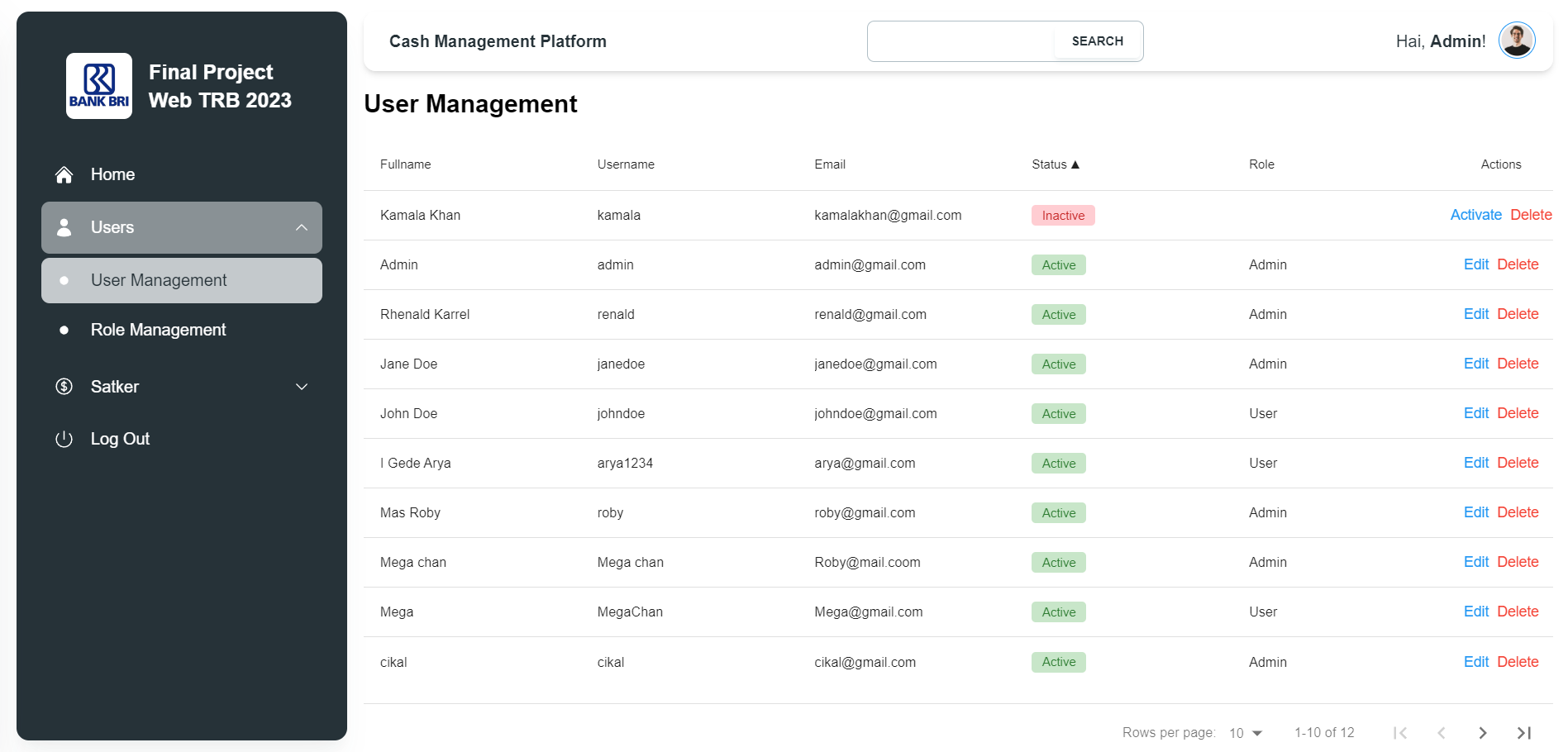
Task: Activate Kamala Khan's account
Action: (x=1475, y=215)
